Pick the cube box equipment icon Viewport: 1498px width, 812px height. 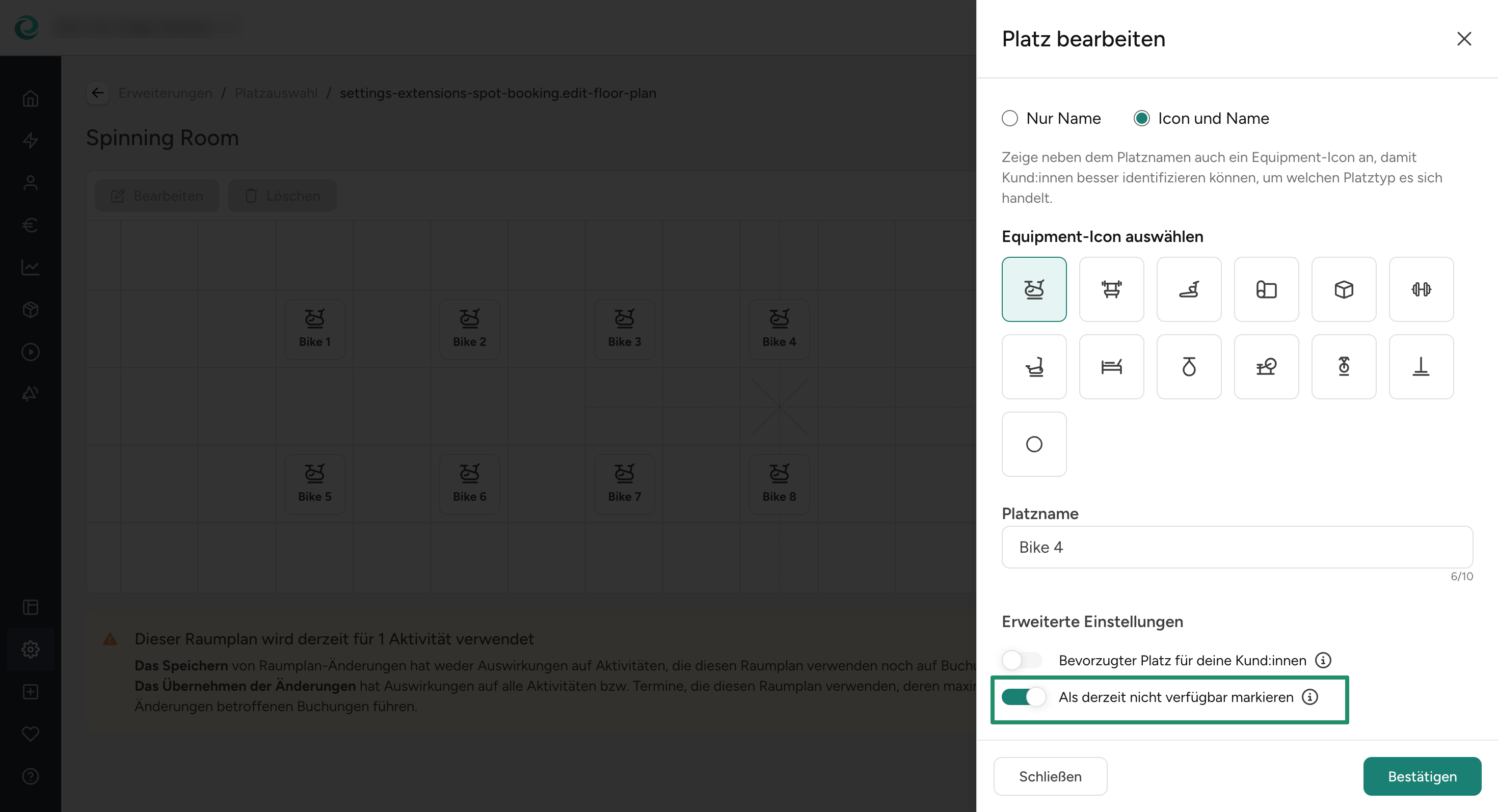tap(1343, 289)
